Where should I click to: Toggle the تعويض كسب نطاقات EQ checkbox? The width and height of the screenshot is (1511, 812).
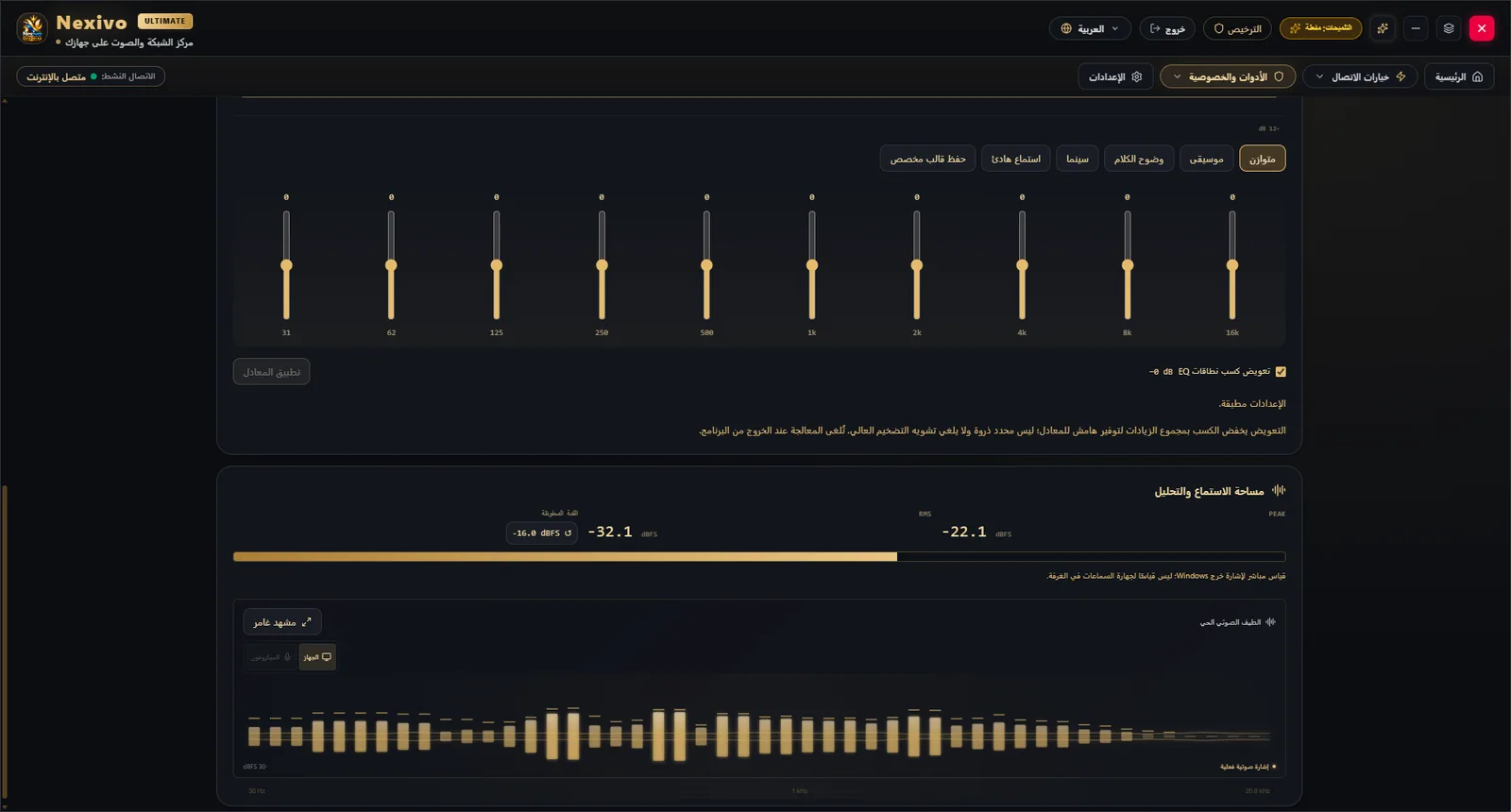click(x=1281, y=372)
